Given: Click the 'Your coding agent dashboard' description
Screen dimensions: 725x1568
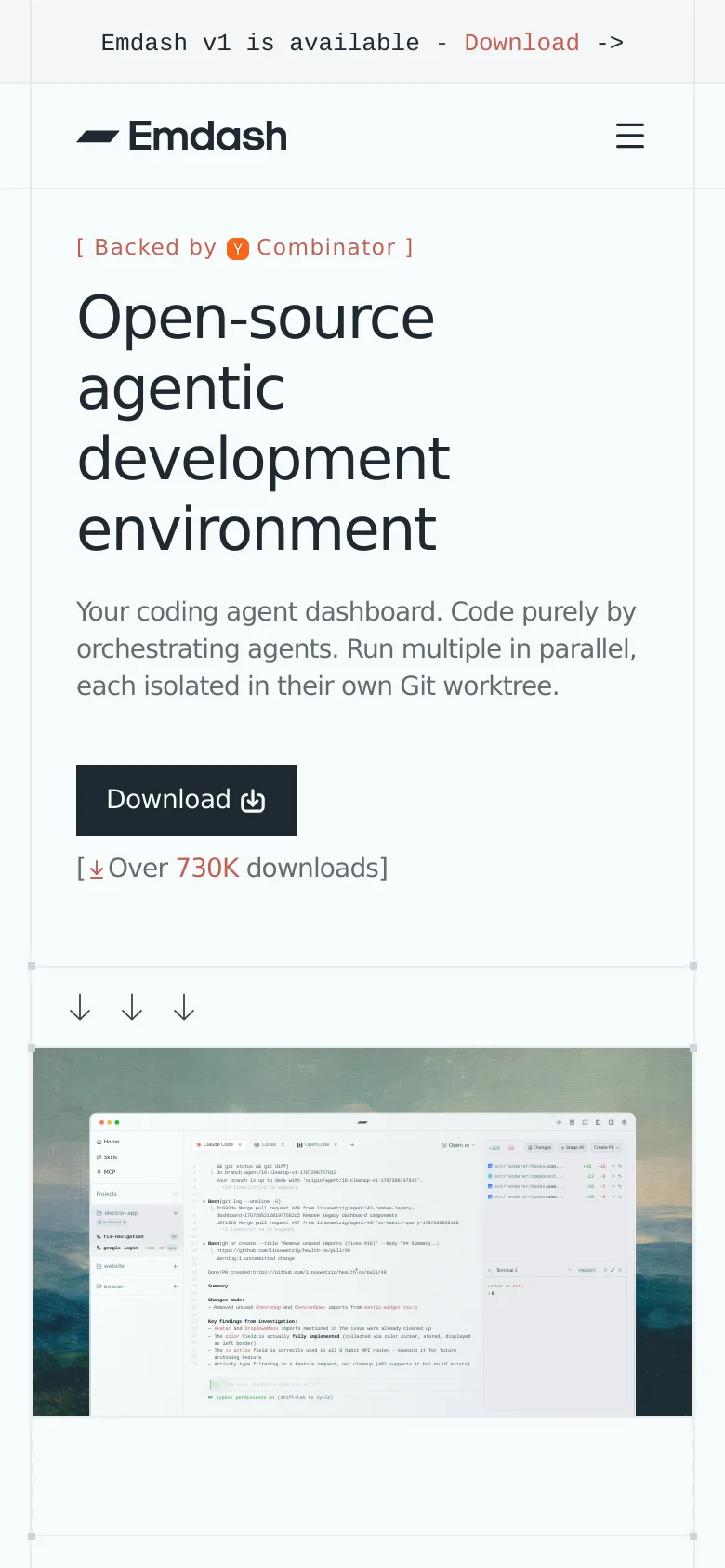Looking at the screenshot, I should (x=357, y=648).
